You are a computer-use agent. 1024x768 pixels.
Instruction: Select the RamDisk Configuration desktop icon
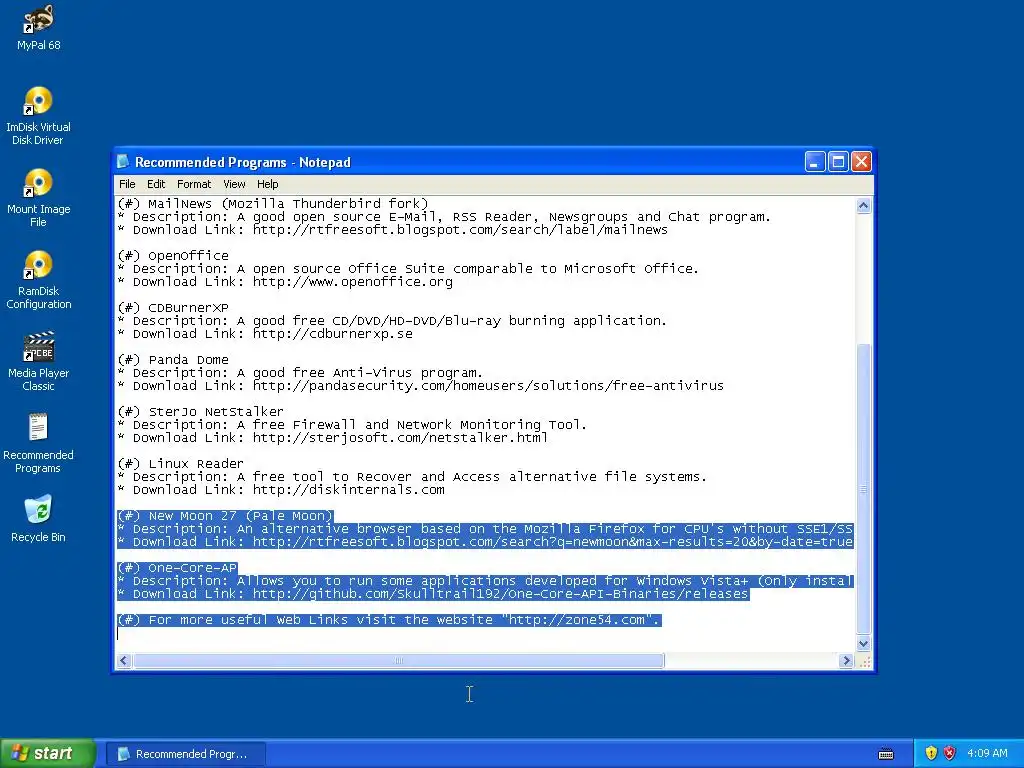point(39,280)
